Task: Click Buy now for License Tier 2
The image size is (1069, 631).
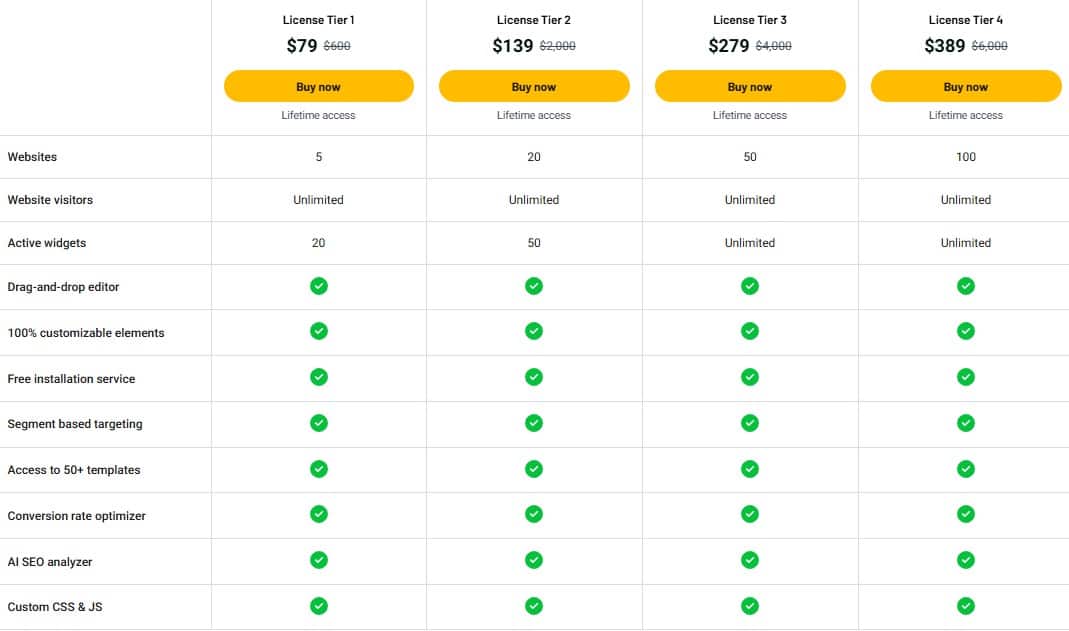Action: 534,87
